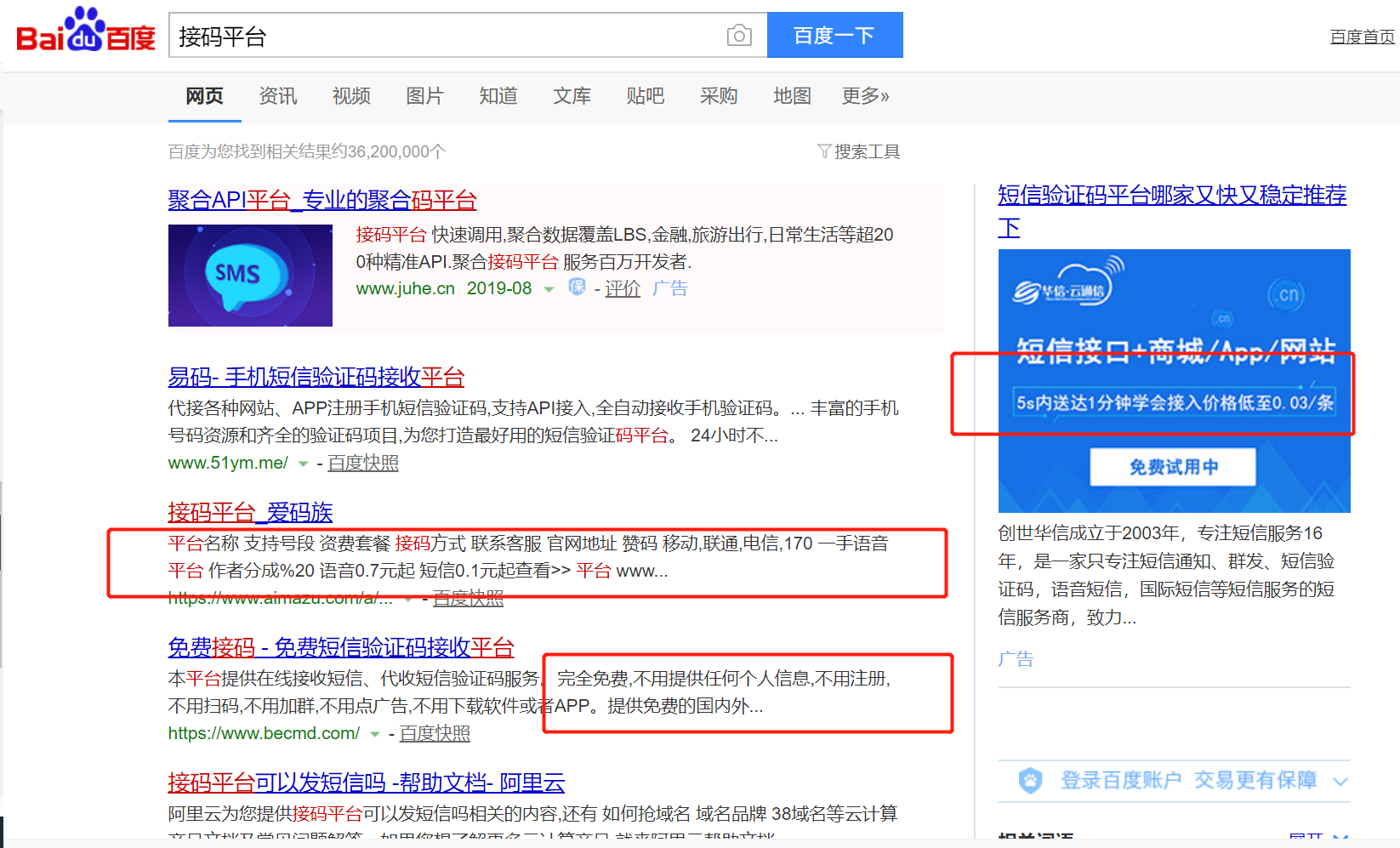Viewport: 1400px width, 848px height.
Task: Click www.51ym.me/ URL text
Action: tap(228, 463)
